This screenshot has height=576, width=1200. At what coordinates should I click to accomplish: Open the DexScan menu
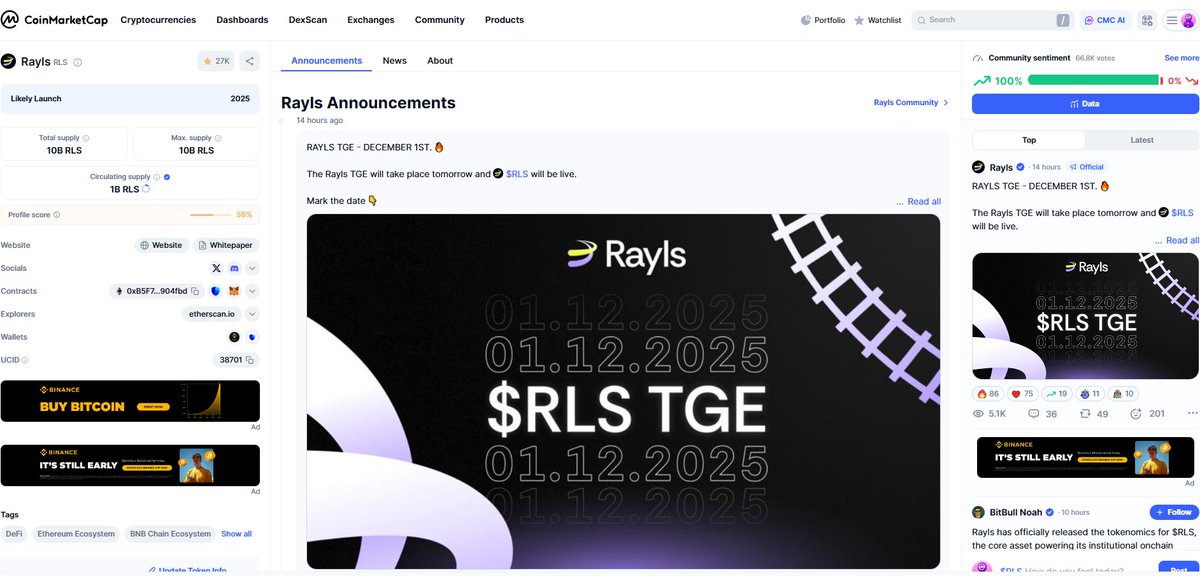308,20
